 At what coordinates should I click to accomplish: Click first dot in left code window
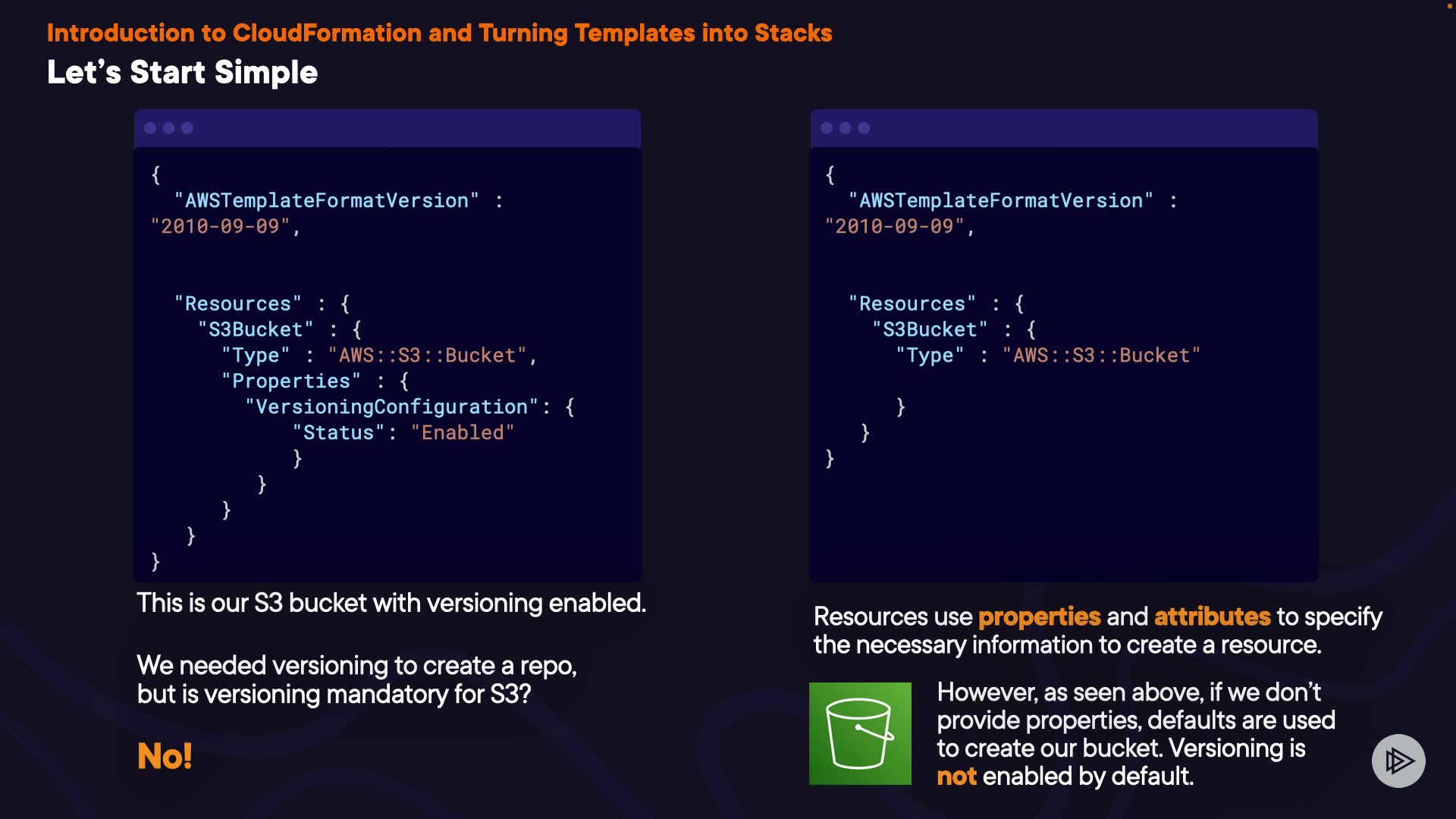click(x=150, y=128)
